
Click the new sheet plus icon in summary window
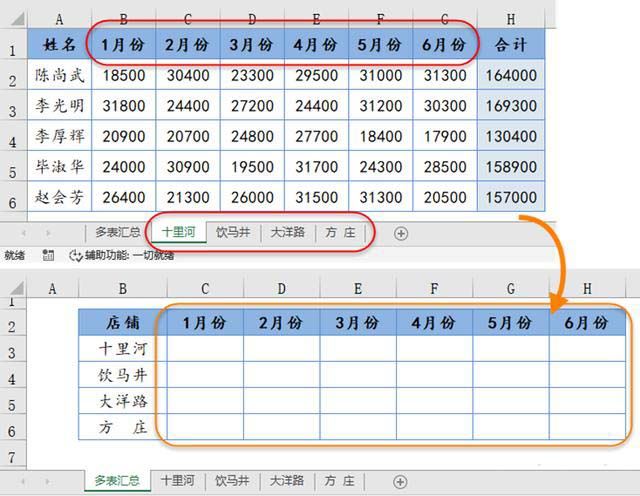(x=400, y=482)
